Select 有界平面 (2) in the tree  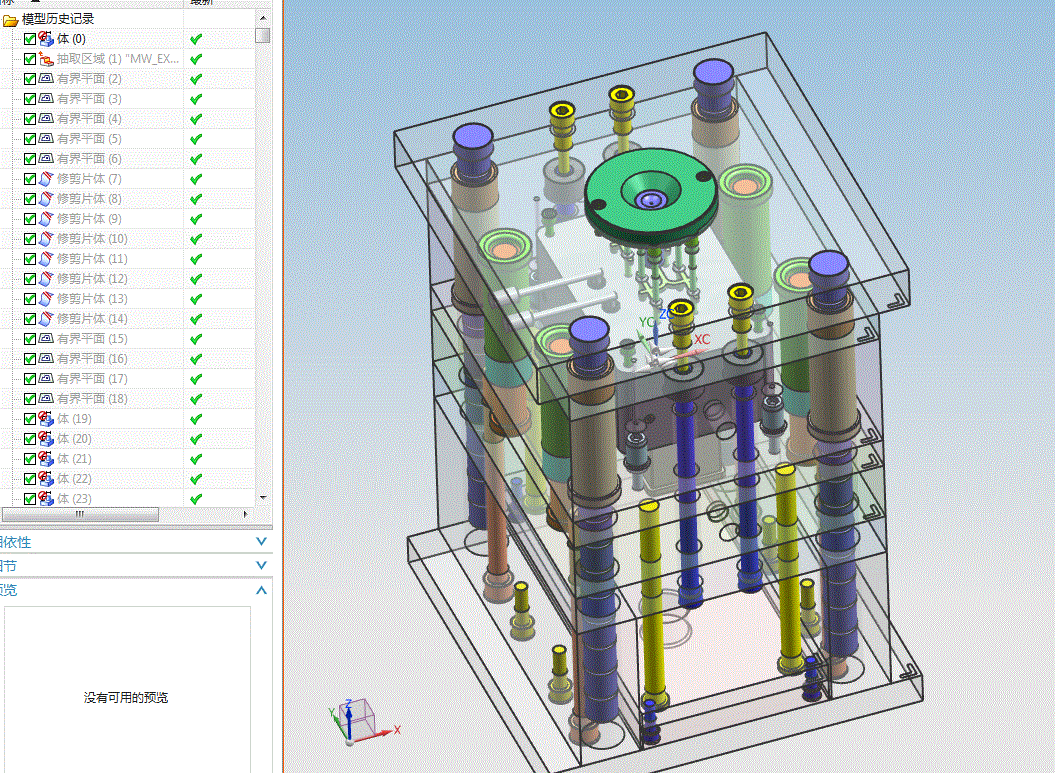click(x=89, y=79)
